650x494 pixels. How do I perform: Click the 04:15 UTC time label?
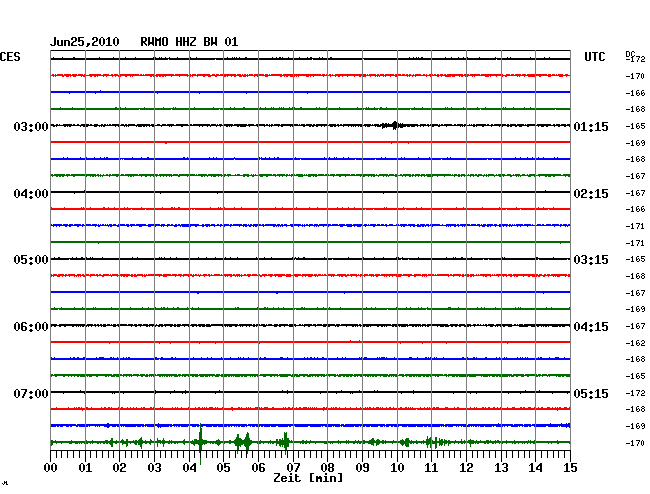tap(591, 327)
